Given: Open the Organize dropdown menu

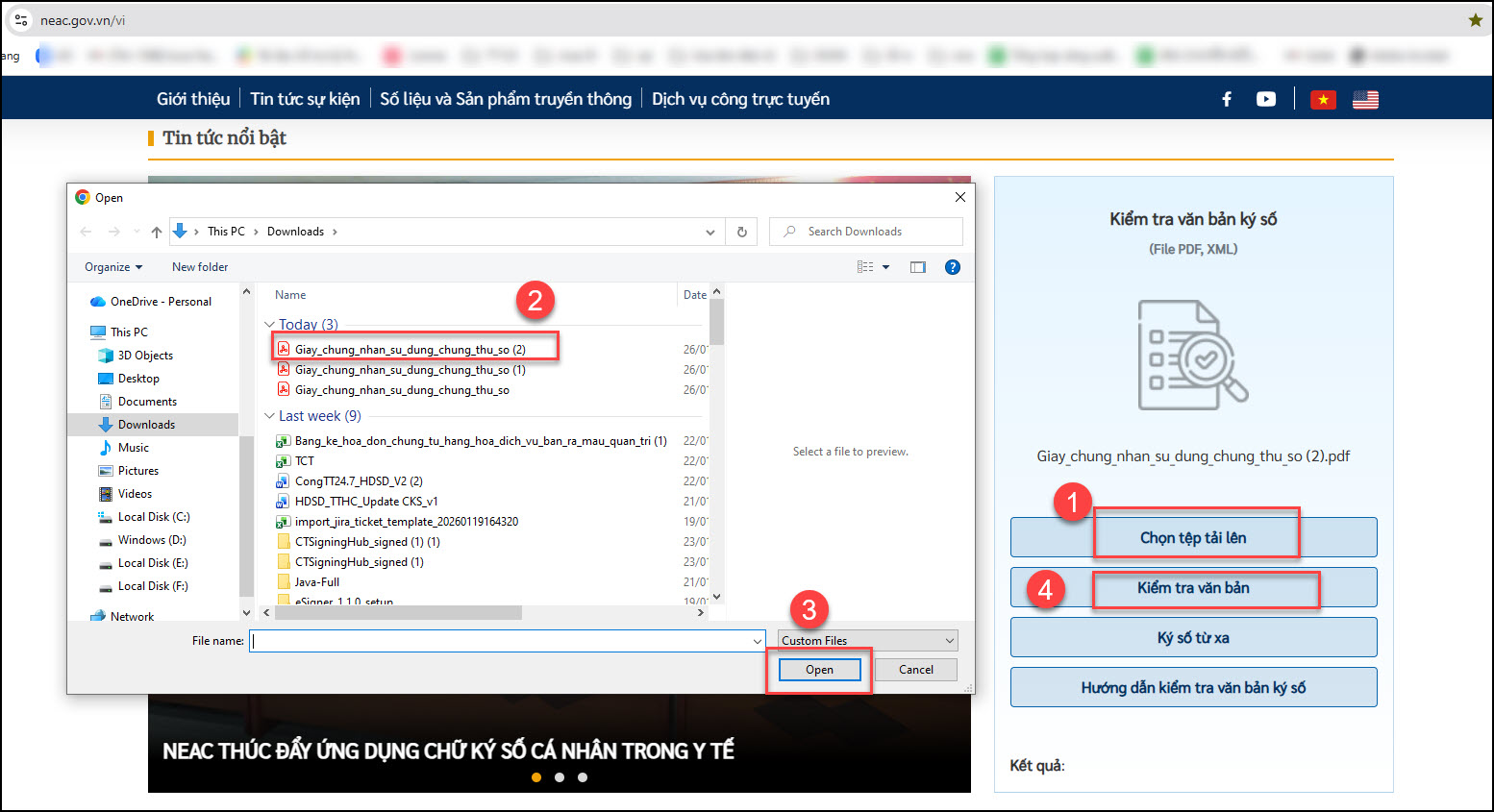Looking at the screenshot, I should (x=113, y=267).
